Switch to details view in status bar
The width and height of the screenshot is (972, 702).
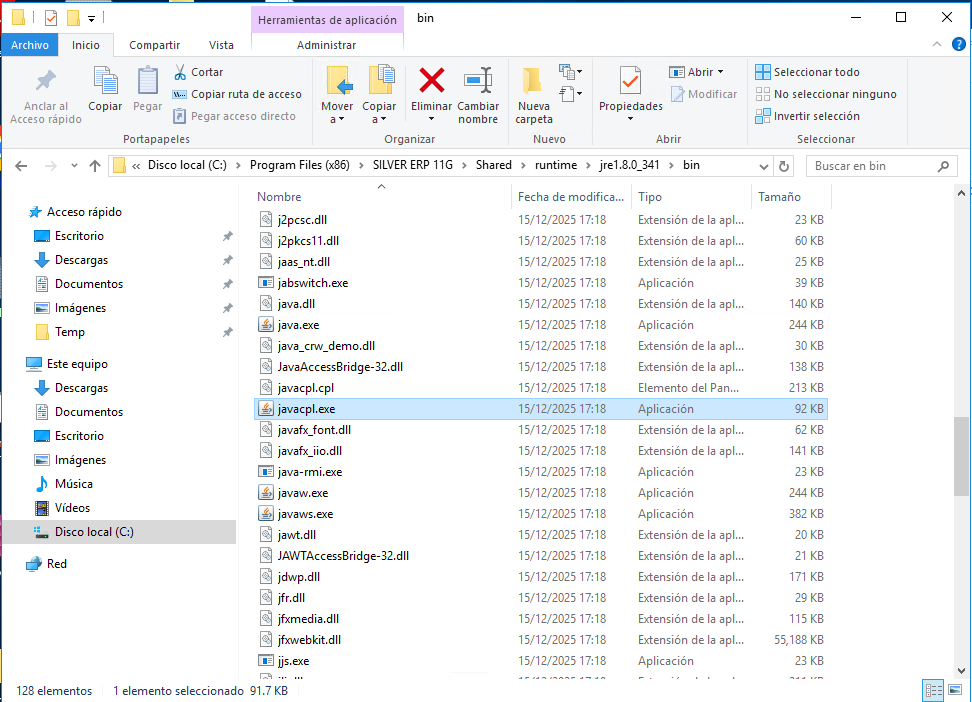click(933, 690)
